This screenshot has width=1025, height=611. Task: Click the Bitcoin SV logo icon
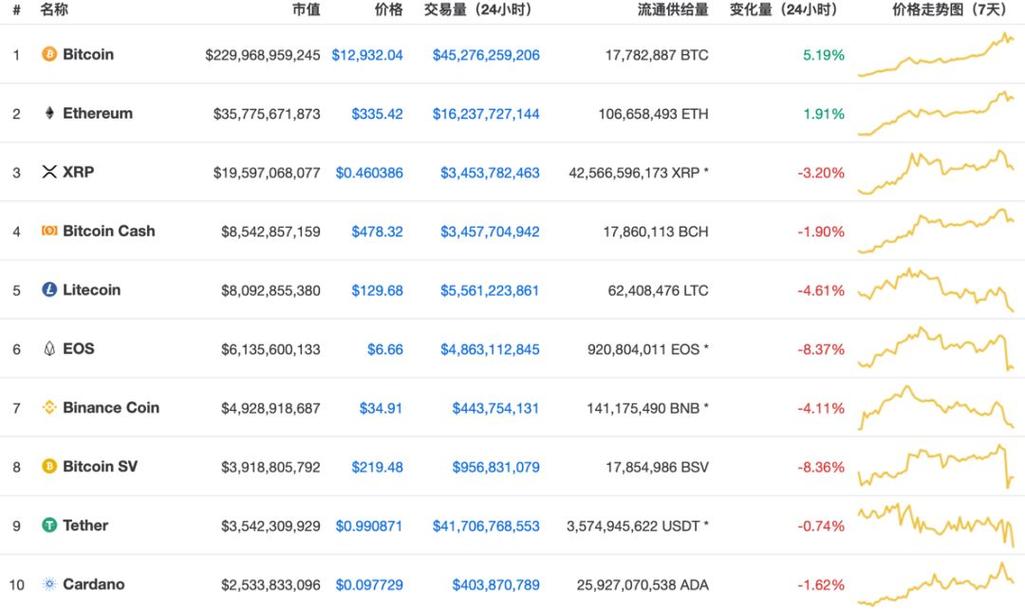pos(49,466)
